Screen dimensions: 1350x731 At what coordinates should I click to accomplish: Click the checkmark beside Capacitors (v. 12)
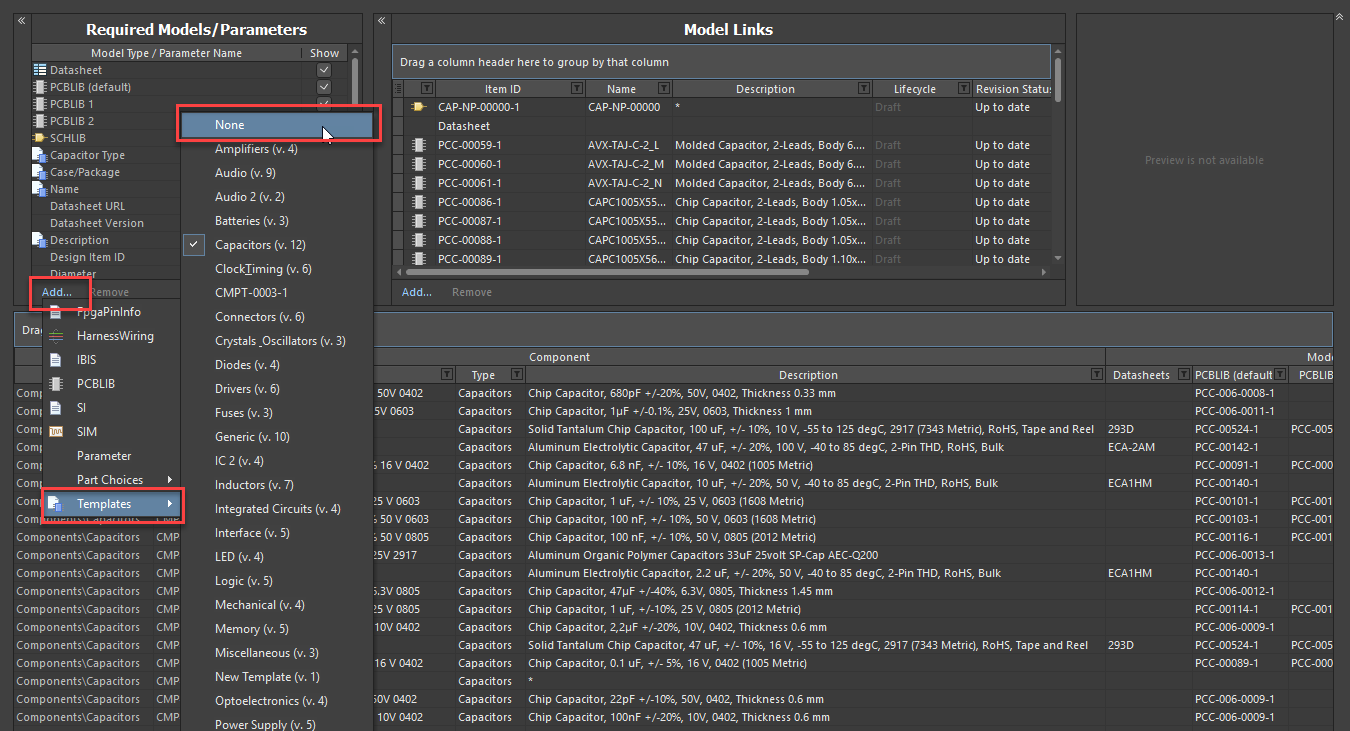(x=195, y=245)
